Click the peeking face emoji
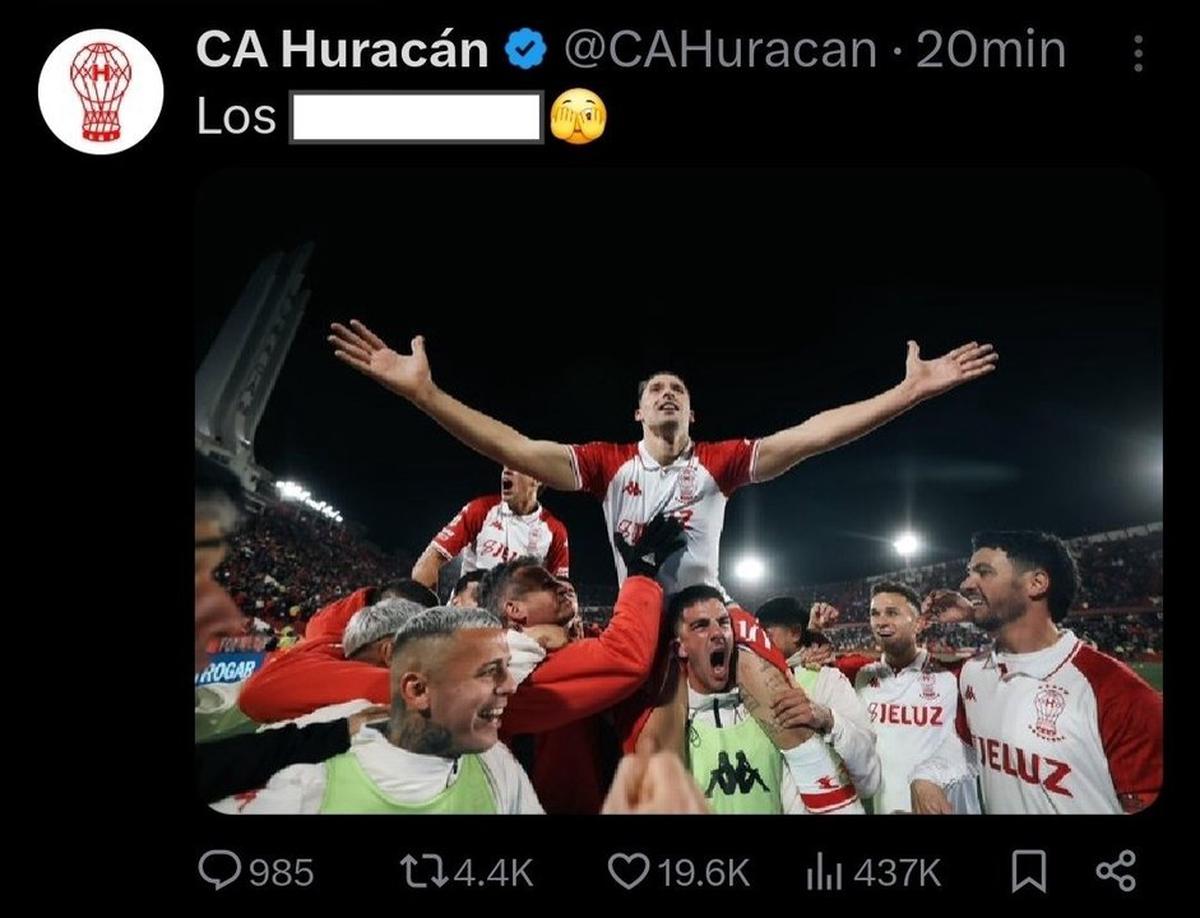1200x918 pixels. point(578,117)
